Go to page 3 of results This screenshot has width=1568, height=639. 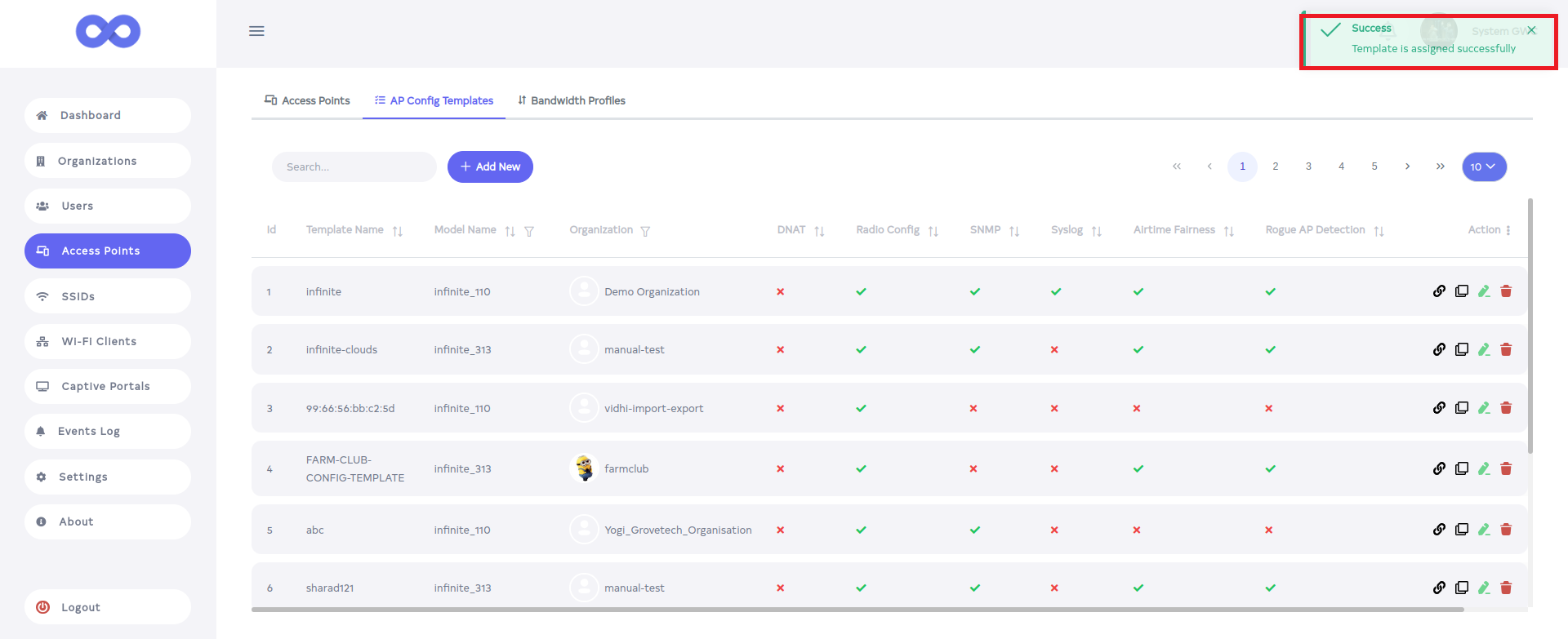[1308, 166]
